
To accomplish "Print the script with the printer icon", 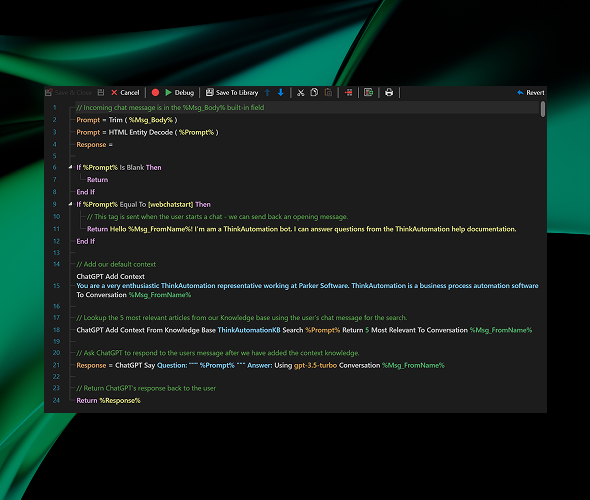I will (x=389, y=93).
